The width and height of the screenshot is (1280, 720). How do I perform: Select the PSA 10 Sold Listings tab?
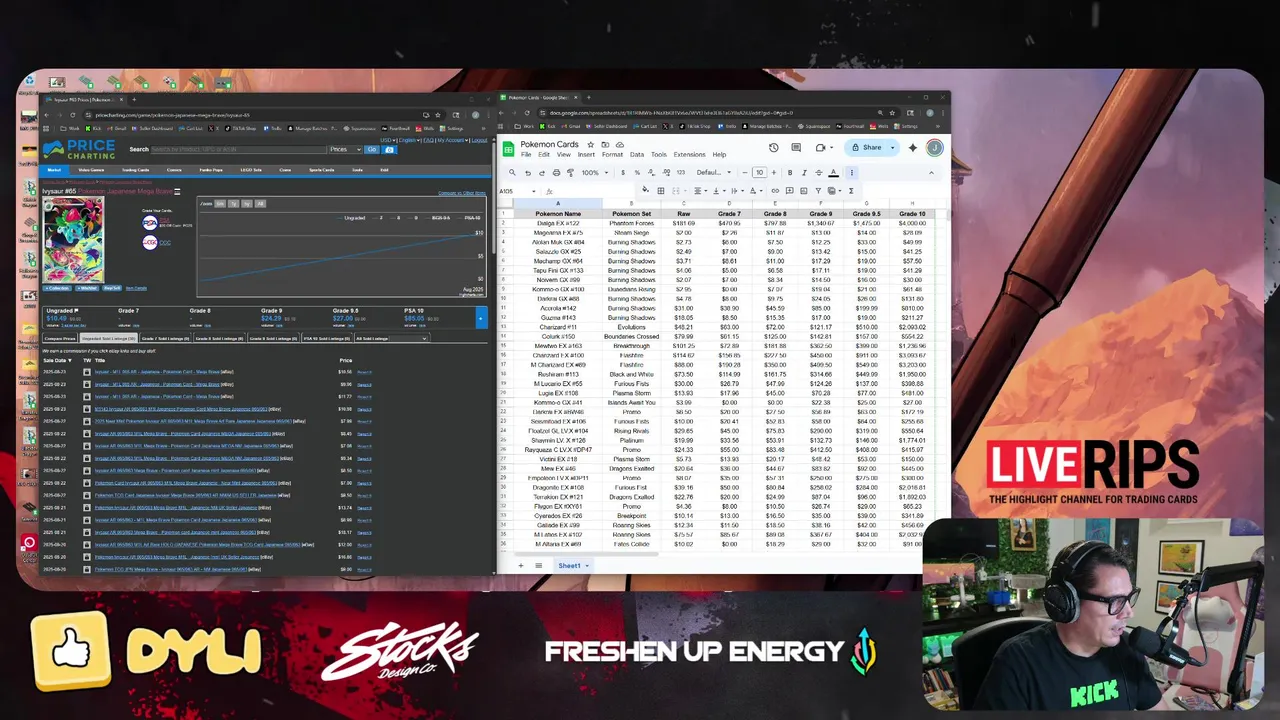pyautogui.click(x=327, y=338)
